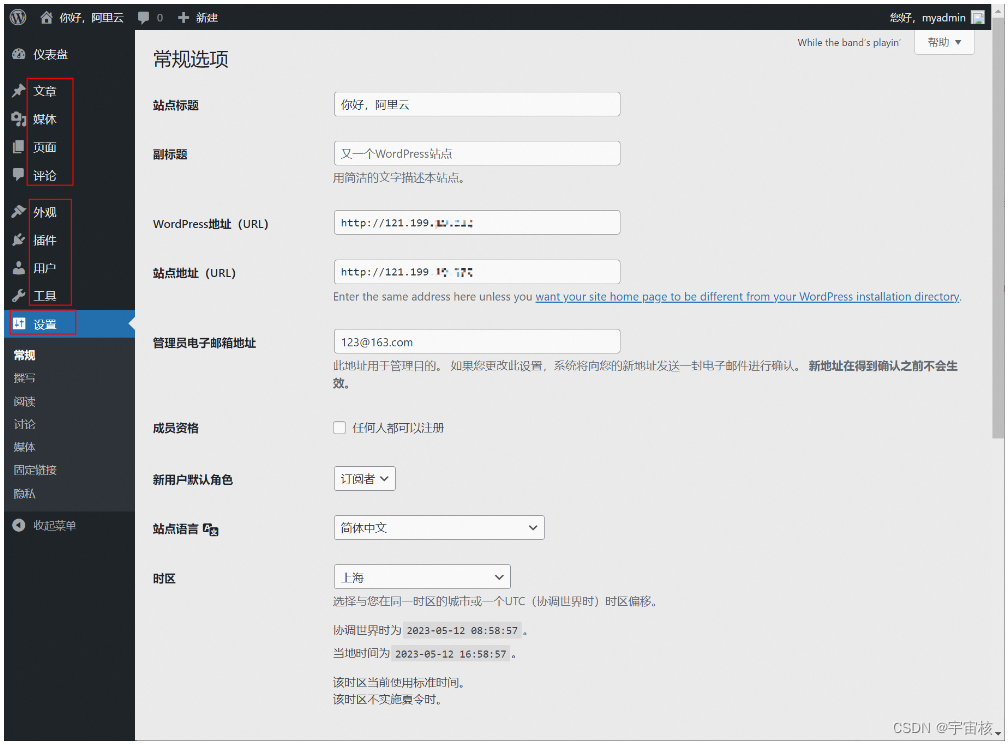Select the 撰写 settings submenu
The width and height of the screenshot is (1008, 745).
tap(24, 378)
